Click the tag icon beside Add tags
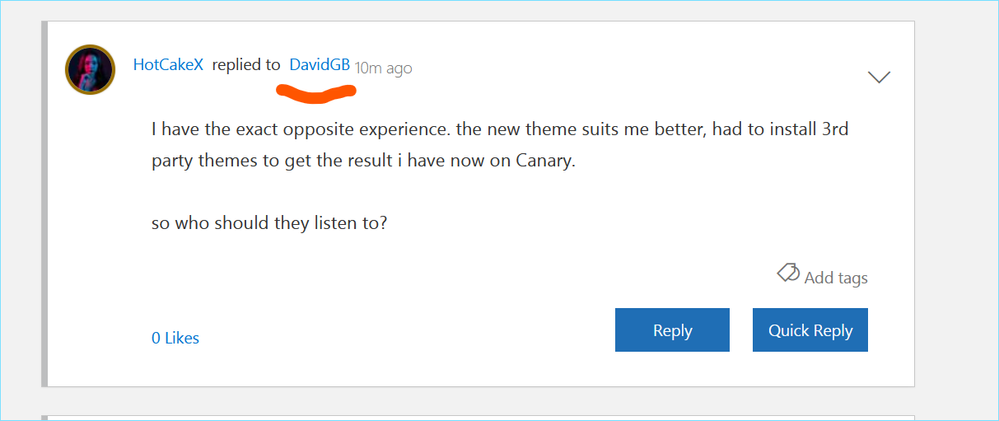 [788, 274]
